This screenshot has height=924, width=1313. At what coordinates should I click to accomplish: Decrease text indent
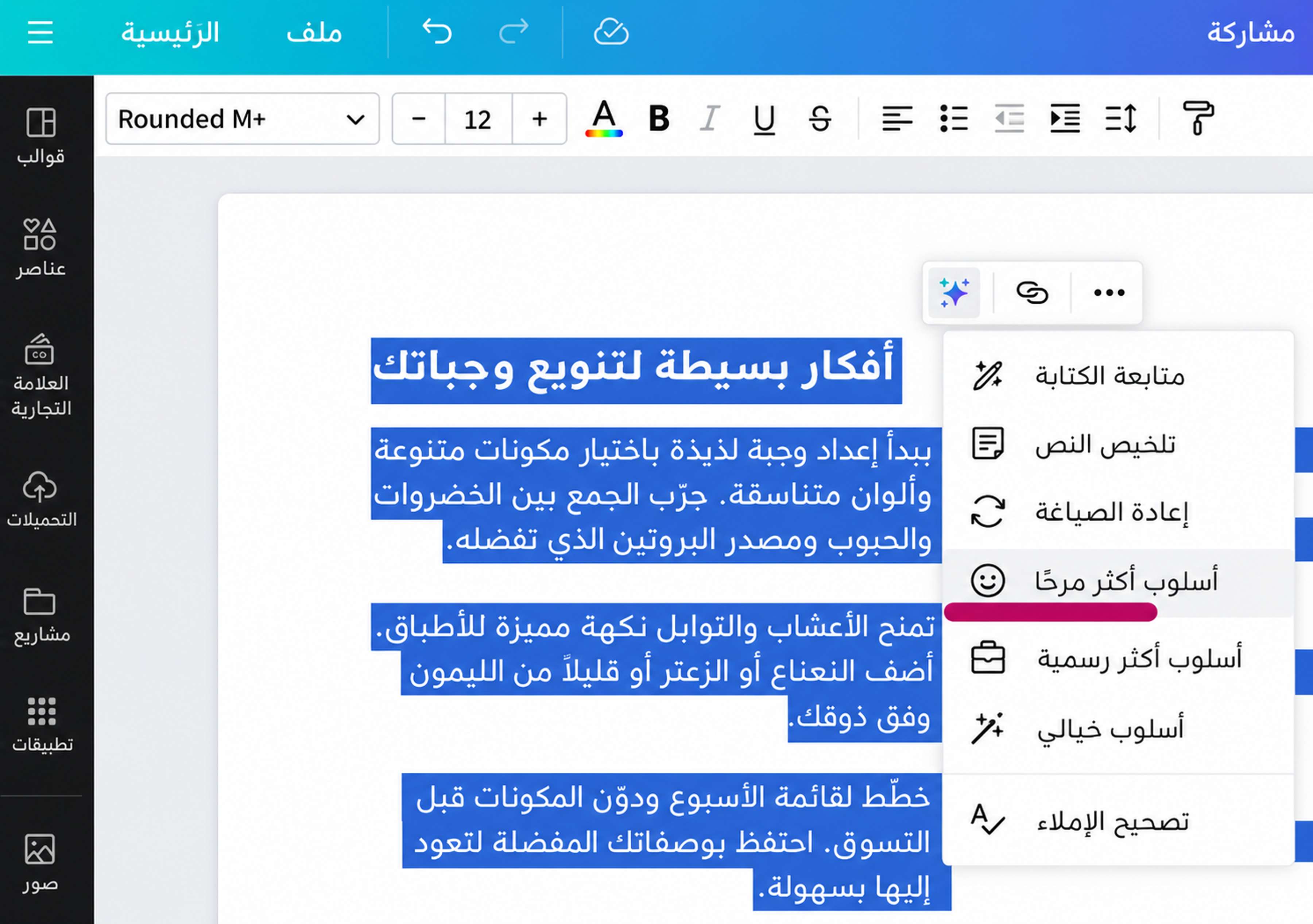click(1009, 119)
